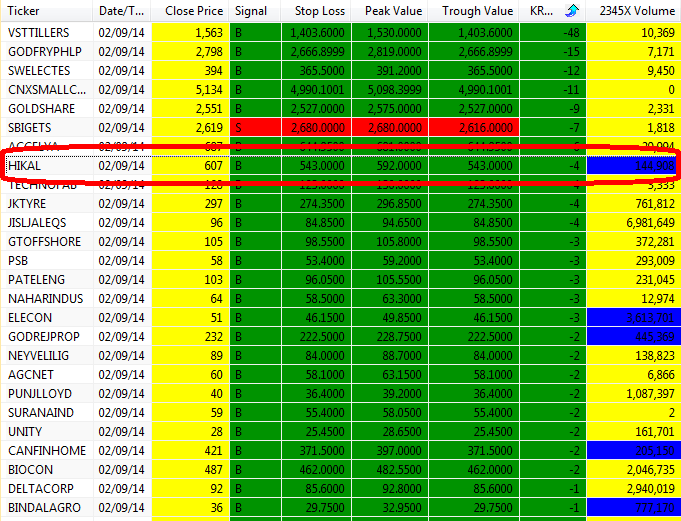This screenshot has width=681, height=521.
Task: Select the SWELECTES ticker
Action: click(39, 71)
